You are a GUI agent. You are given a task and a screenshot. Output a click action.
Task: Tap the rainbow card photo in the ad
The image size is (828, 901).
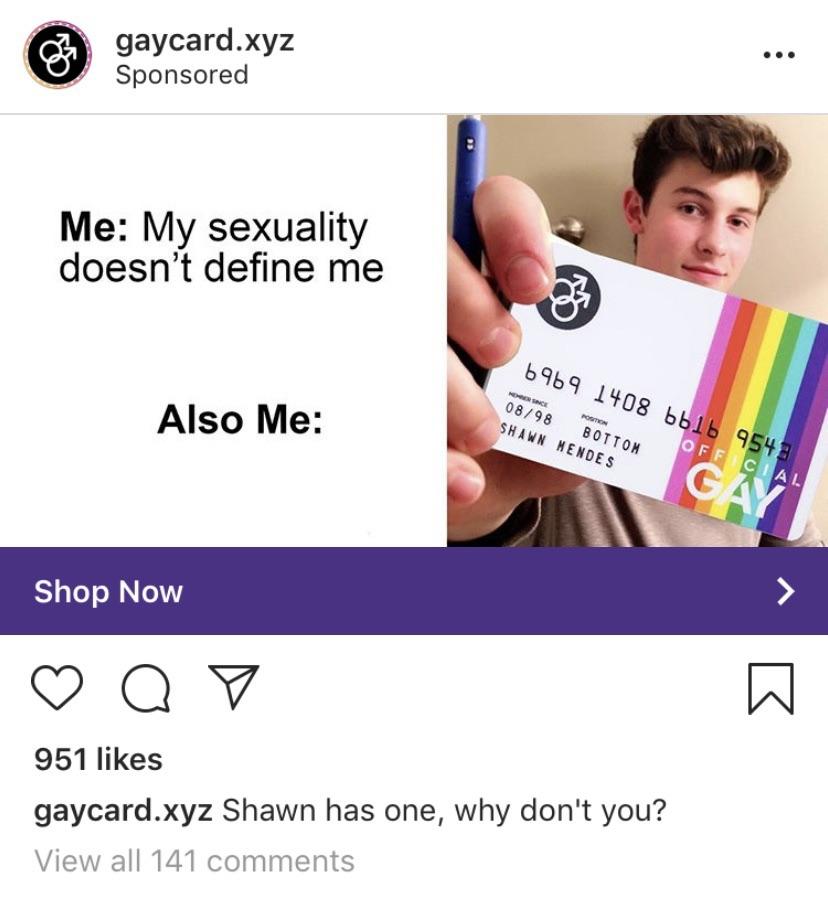[x=637, y=330]
